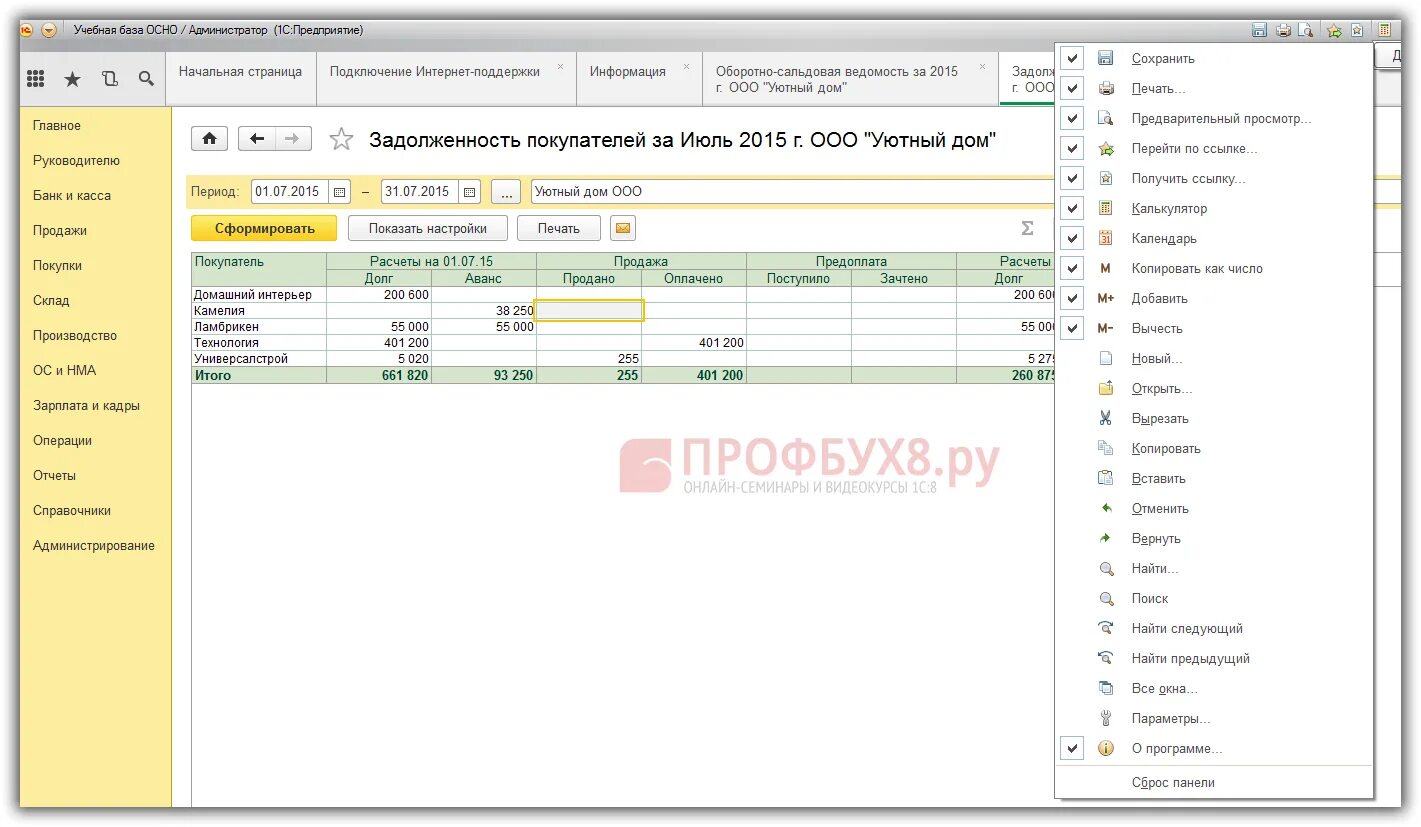Click the Печать button under period
Viewport: 1421px width, 827px height.
click(558, 228)
